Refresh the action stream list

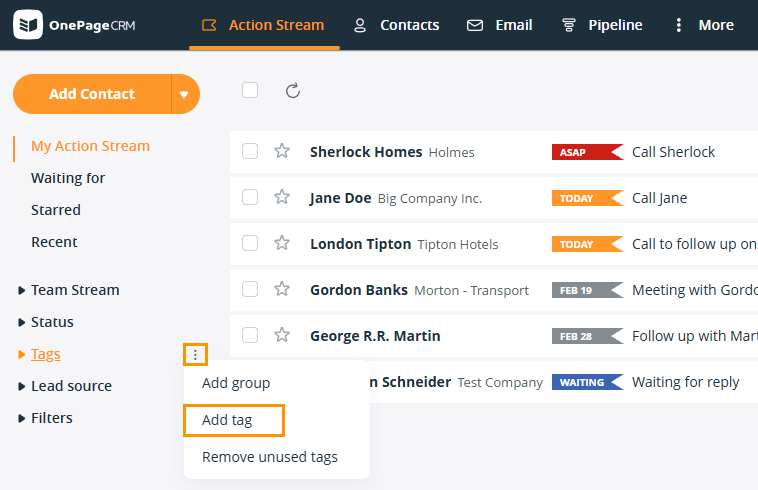292,90
